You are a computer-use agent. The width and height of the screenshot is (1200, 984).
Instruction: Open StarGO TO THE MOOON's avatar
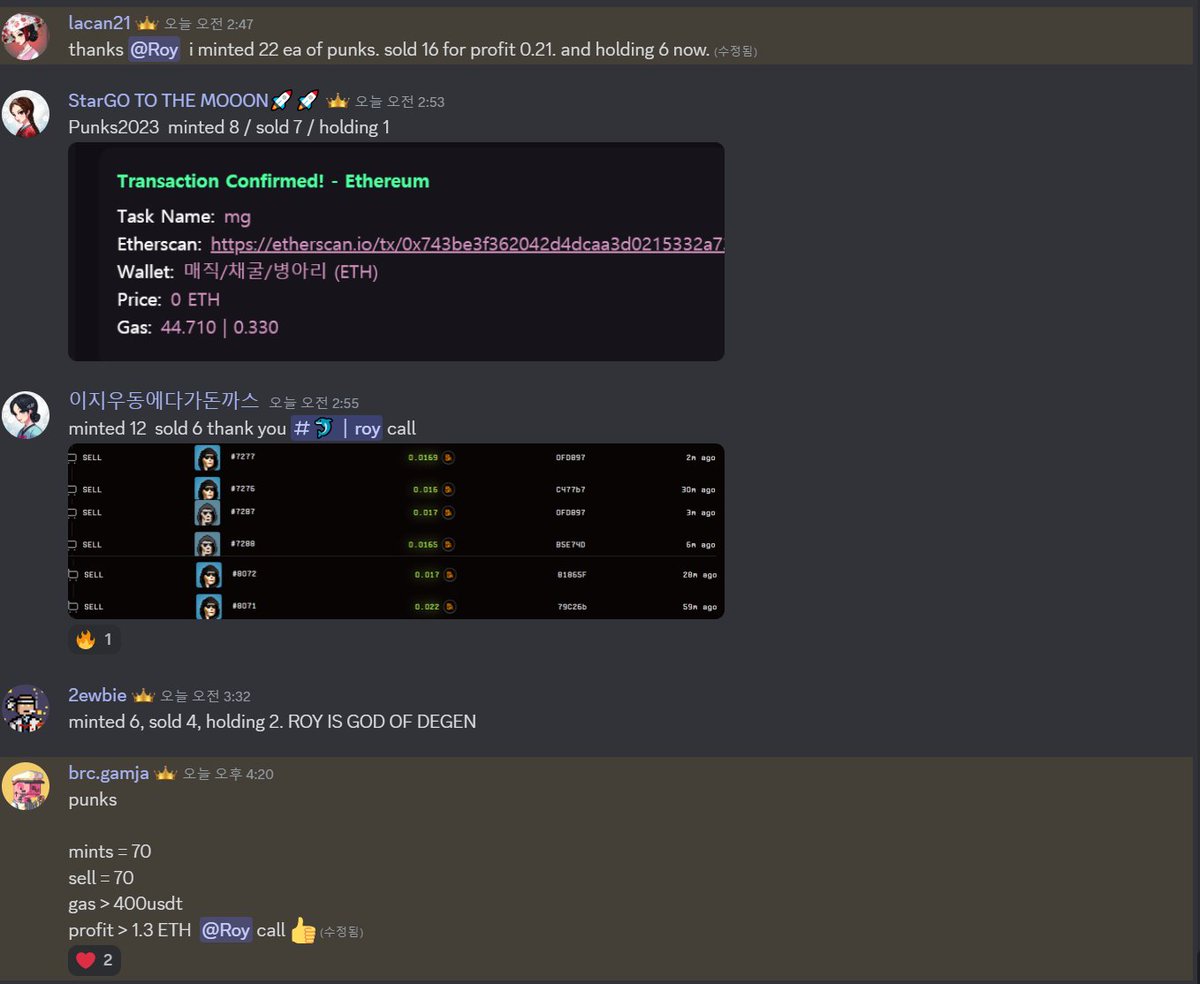pyautogui.click(x=26, y=114)
